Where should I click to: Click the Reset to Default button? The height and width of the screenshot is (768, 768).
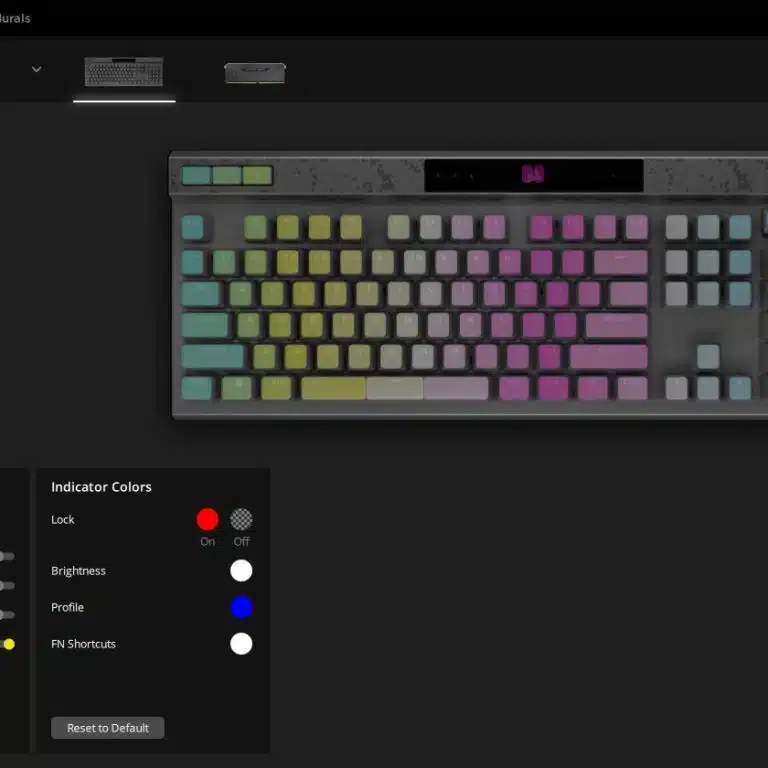pos(108,728)
